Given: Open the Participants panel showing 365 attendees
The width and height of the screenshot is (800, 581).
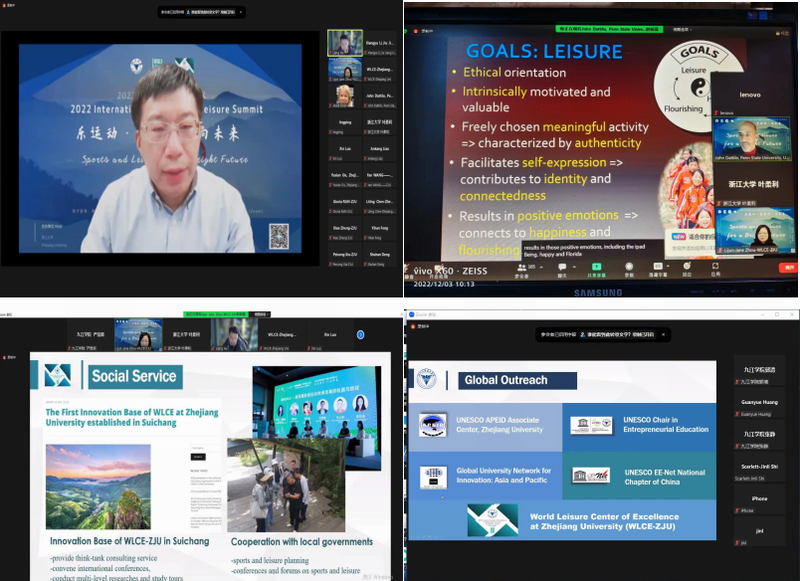Looking at the screenshot, I should pyautogui.click(x=521, y=268).
